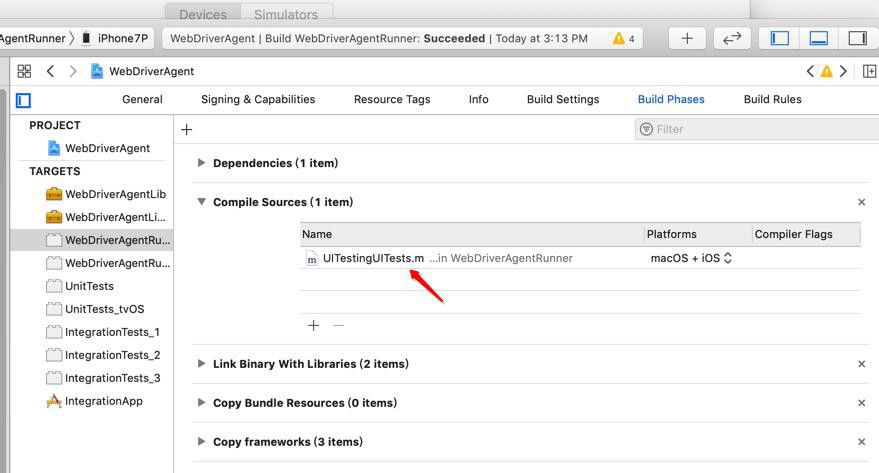Delete the Copy frameworks phase
879x473 pixels.
pyautogui.click(x=862, y=442)
